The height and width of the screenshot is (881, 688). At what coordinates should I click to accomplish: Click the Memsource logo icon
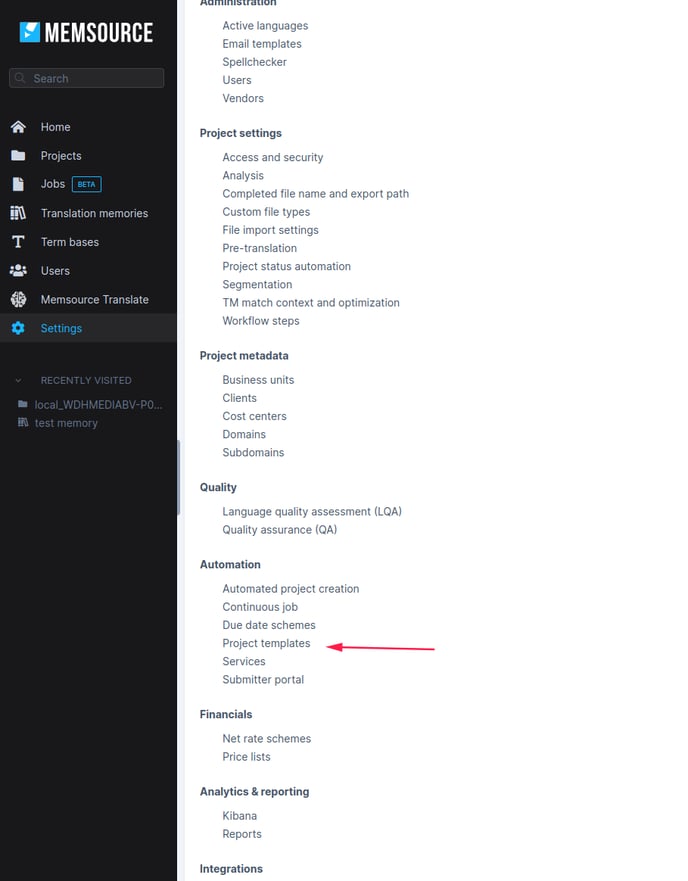click(30, 32)
